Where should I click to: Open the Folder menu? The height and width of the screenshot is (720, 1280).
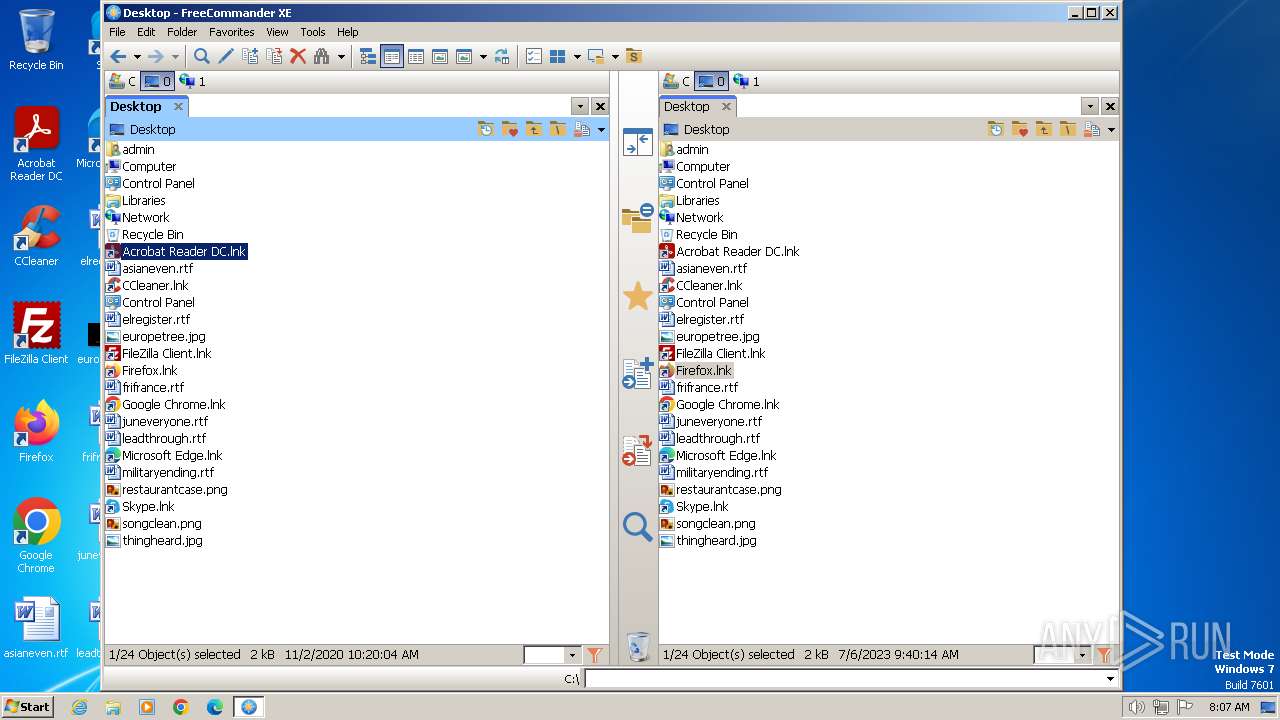[x=182, y=32]
